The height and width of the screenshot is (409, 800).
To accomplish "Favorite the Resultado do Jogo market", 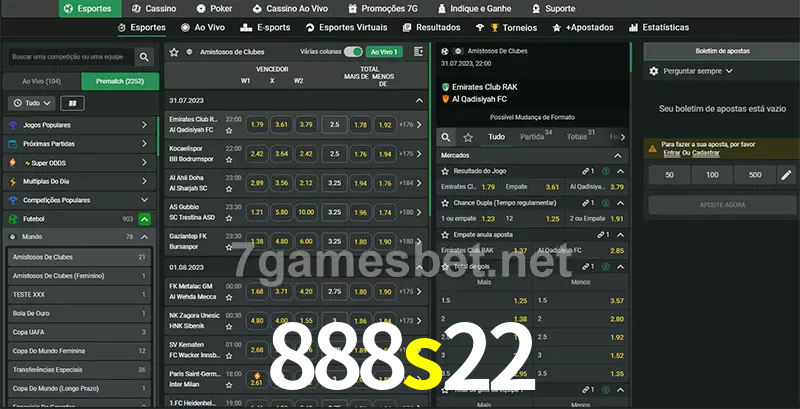I will [x=446, y=172].
